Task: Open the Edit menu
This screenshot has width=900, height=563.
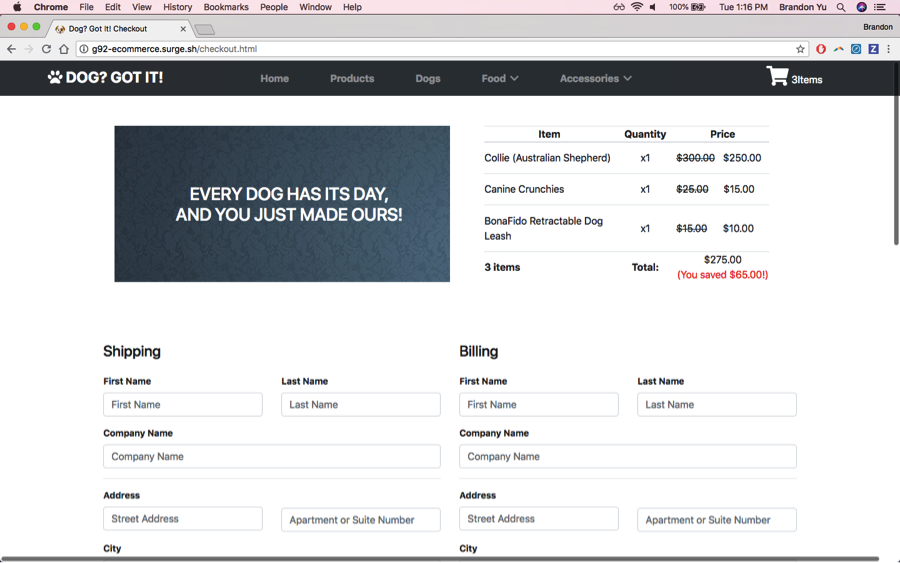Action: tap(112, 7)
